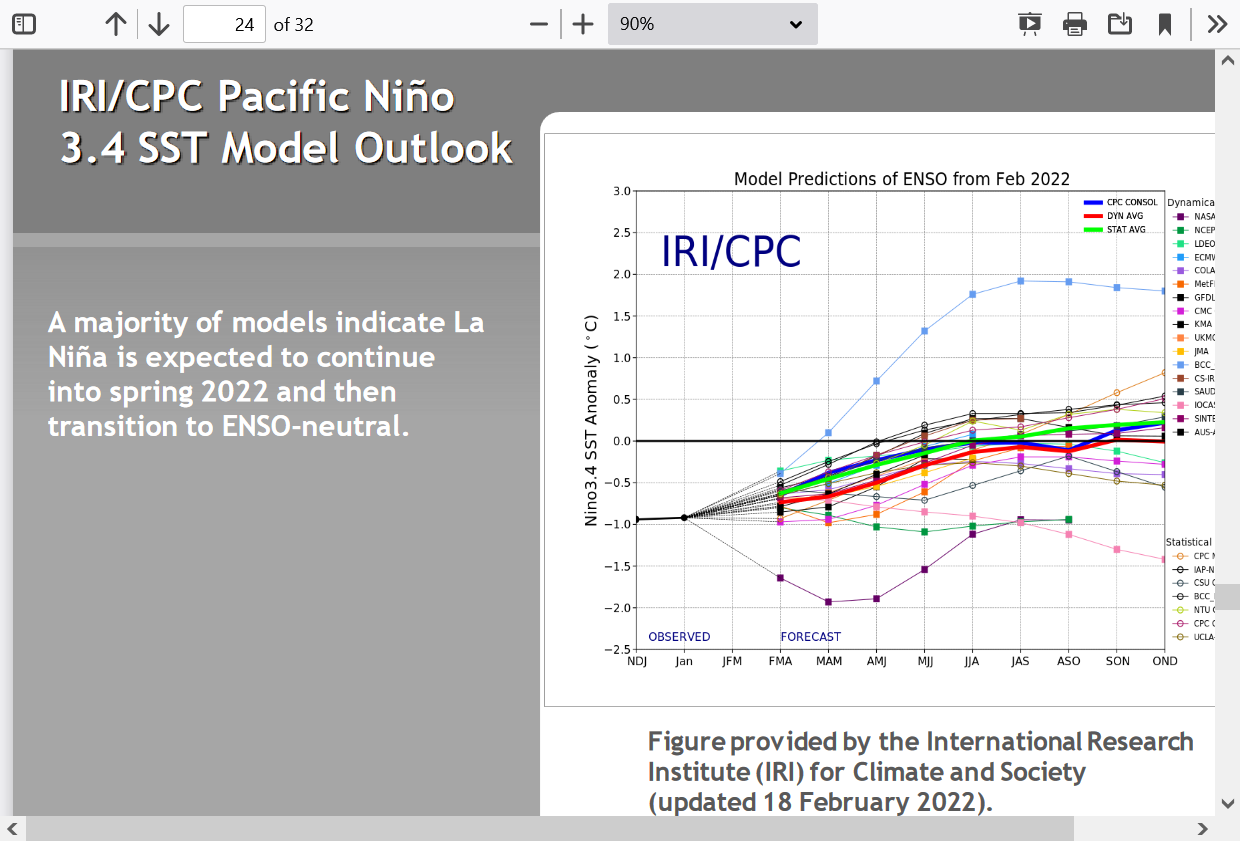Switch to presentation mode
The height and width of the screenshot is (841, 1240).
coord(1029,24)
